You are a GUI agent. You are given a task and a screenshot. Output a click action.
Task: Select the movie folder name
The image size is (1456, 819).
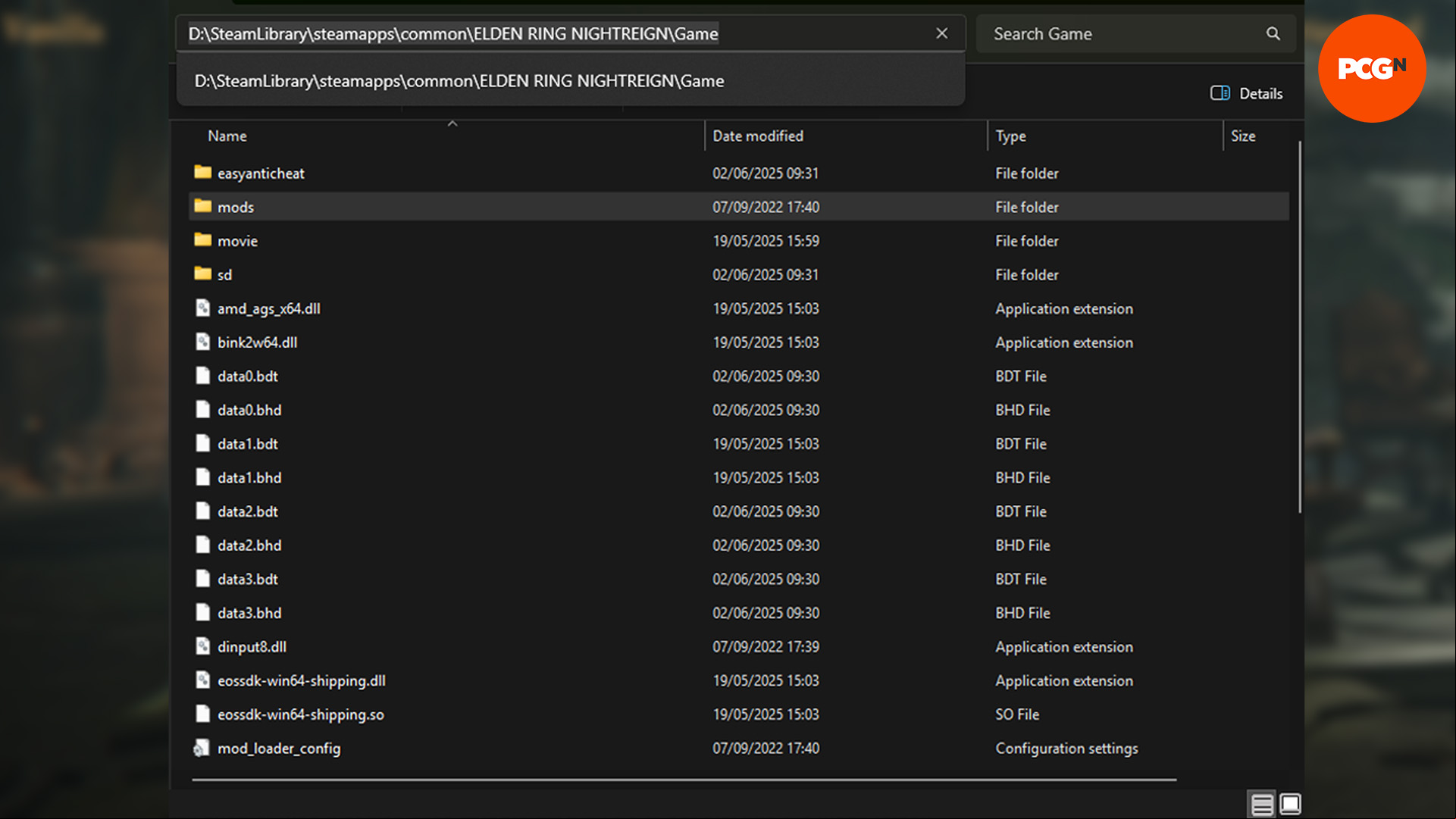[237, 241]
